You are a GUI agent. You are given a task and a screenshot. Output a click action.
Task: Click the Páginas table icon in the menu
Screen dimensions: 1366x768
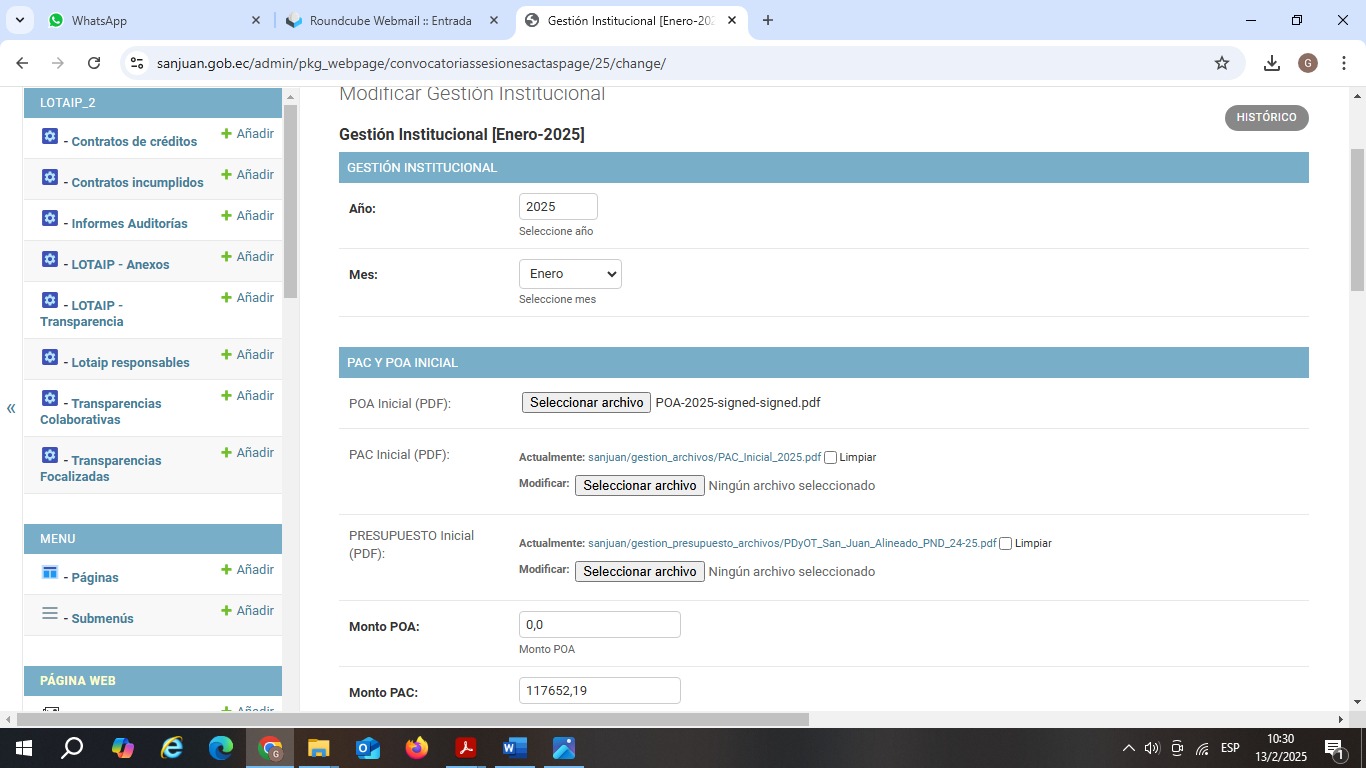click(50, 572)
